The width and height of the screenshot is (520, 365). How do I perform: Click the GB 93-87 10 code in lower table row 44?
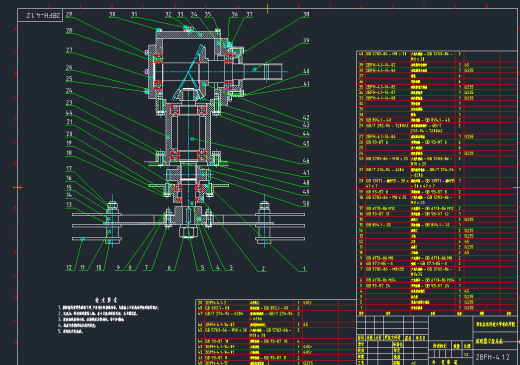pos(216,341)
